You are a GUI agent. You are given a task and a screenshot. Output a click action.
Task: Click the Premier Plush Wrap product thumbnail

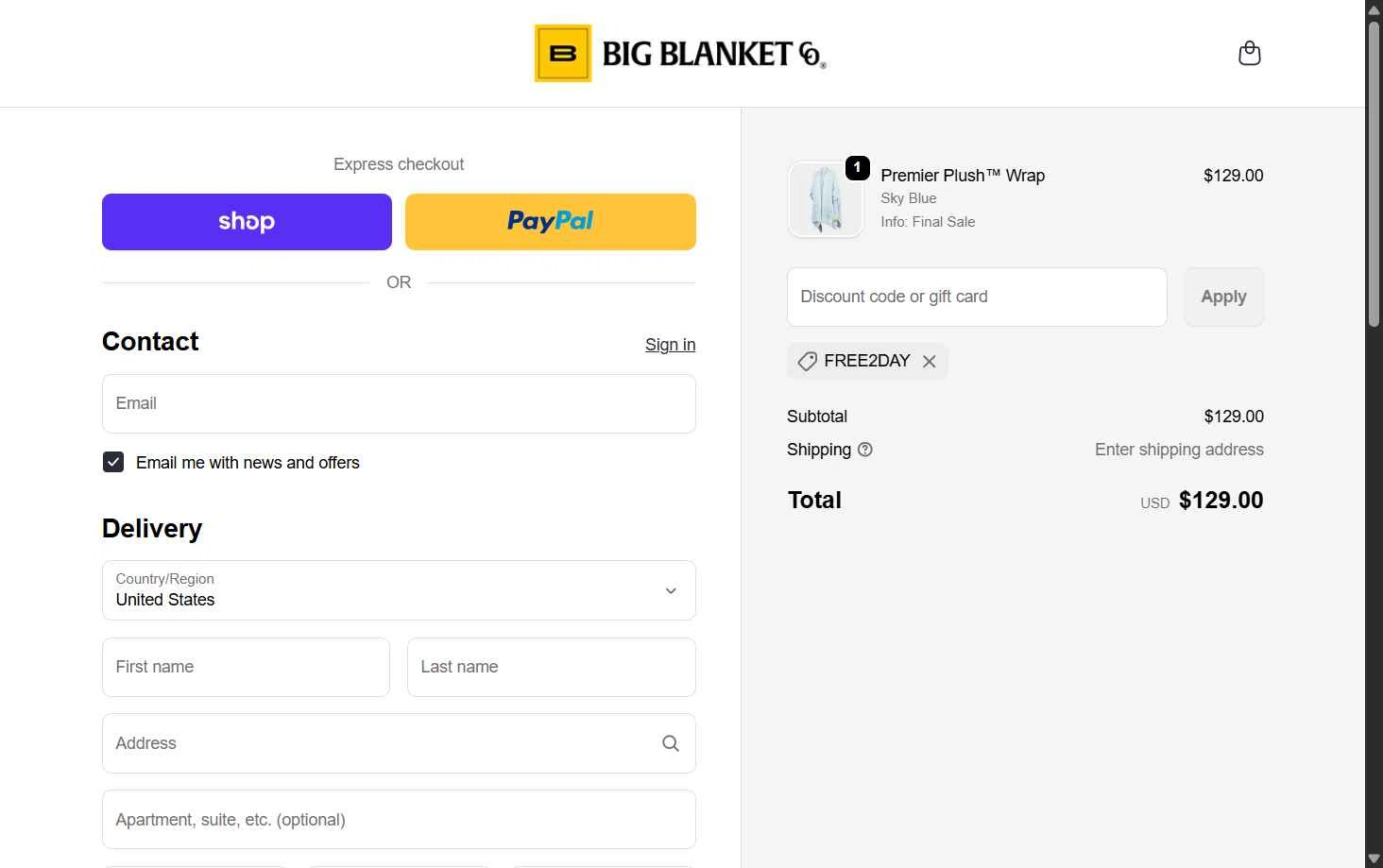pos(825,198)
